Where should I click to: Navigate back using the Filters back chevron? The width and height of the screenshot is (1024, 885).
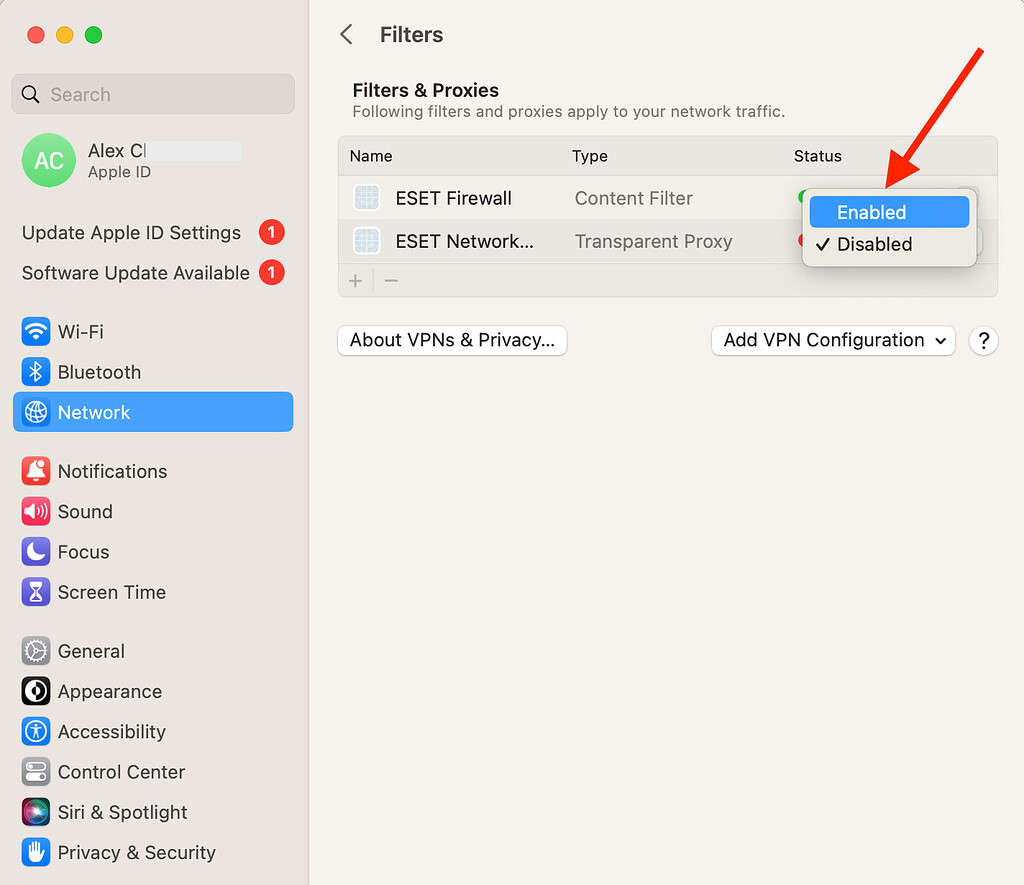coord(346,33)
